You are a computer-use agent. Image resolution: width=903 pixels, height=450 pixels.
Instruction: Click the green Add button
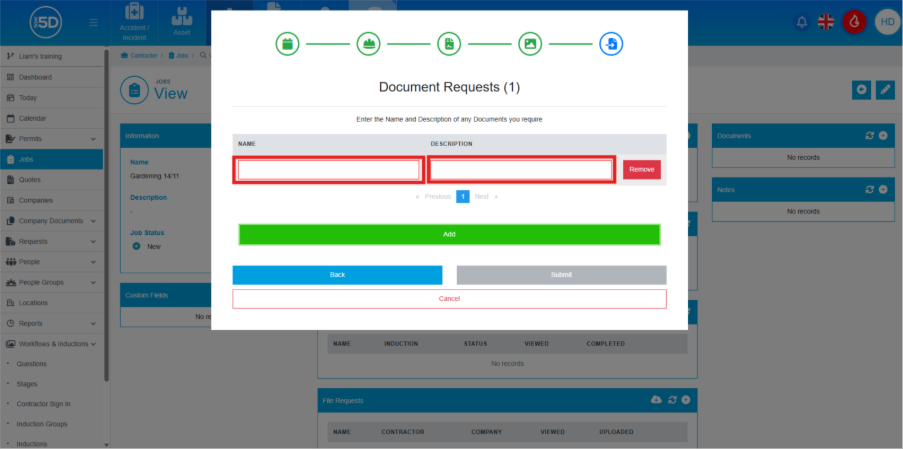pyautogui.click(x=449, y=234)
